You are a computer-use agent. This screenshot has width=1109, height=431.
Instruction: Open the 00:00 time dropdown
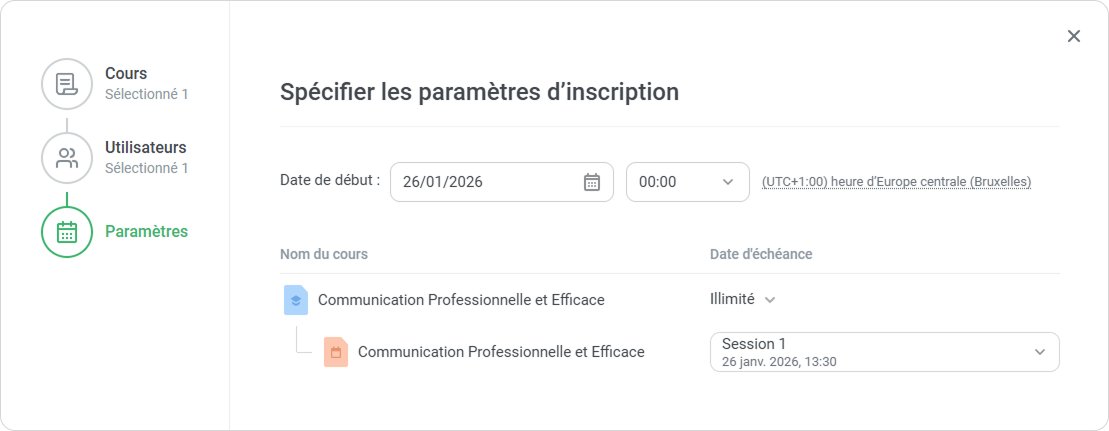click(x=687, y=182)
